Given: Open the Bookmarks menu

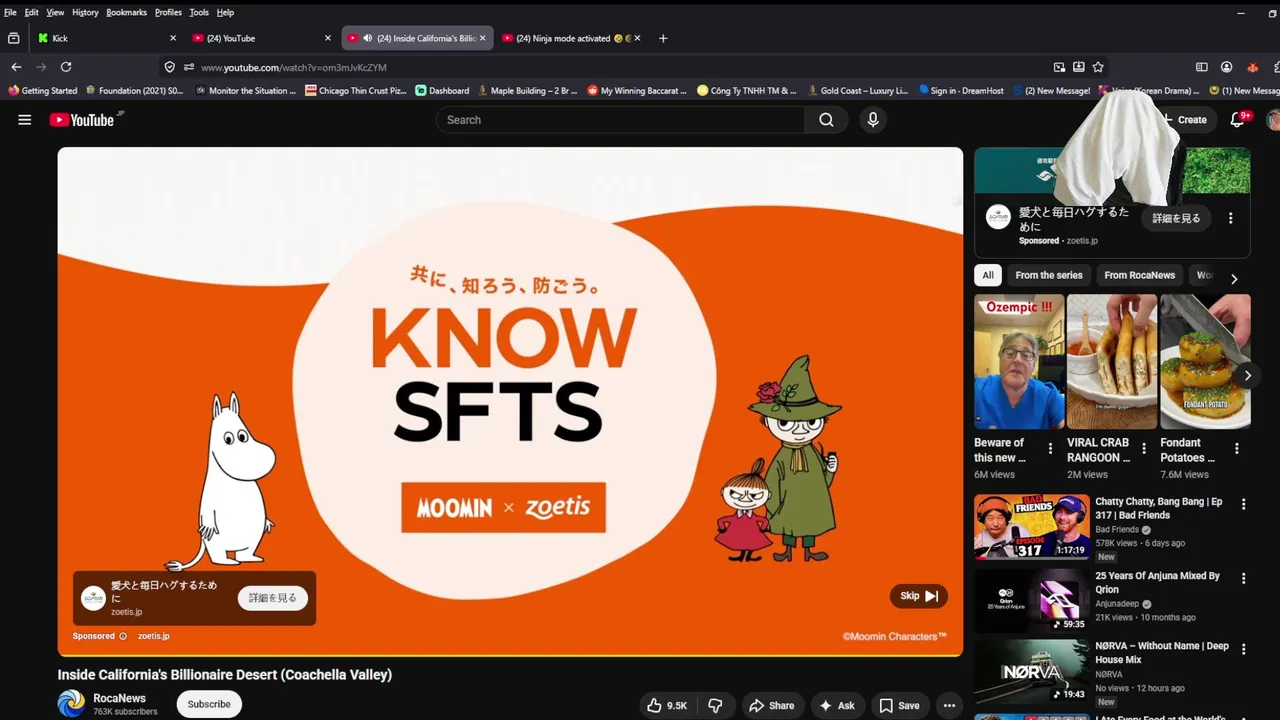Looking at the screenshot, I should [126, 12].
